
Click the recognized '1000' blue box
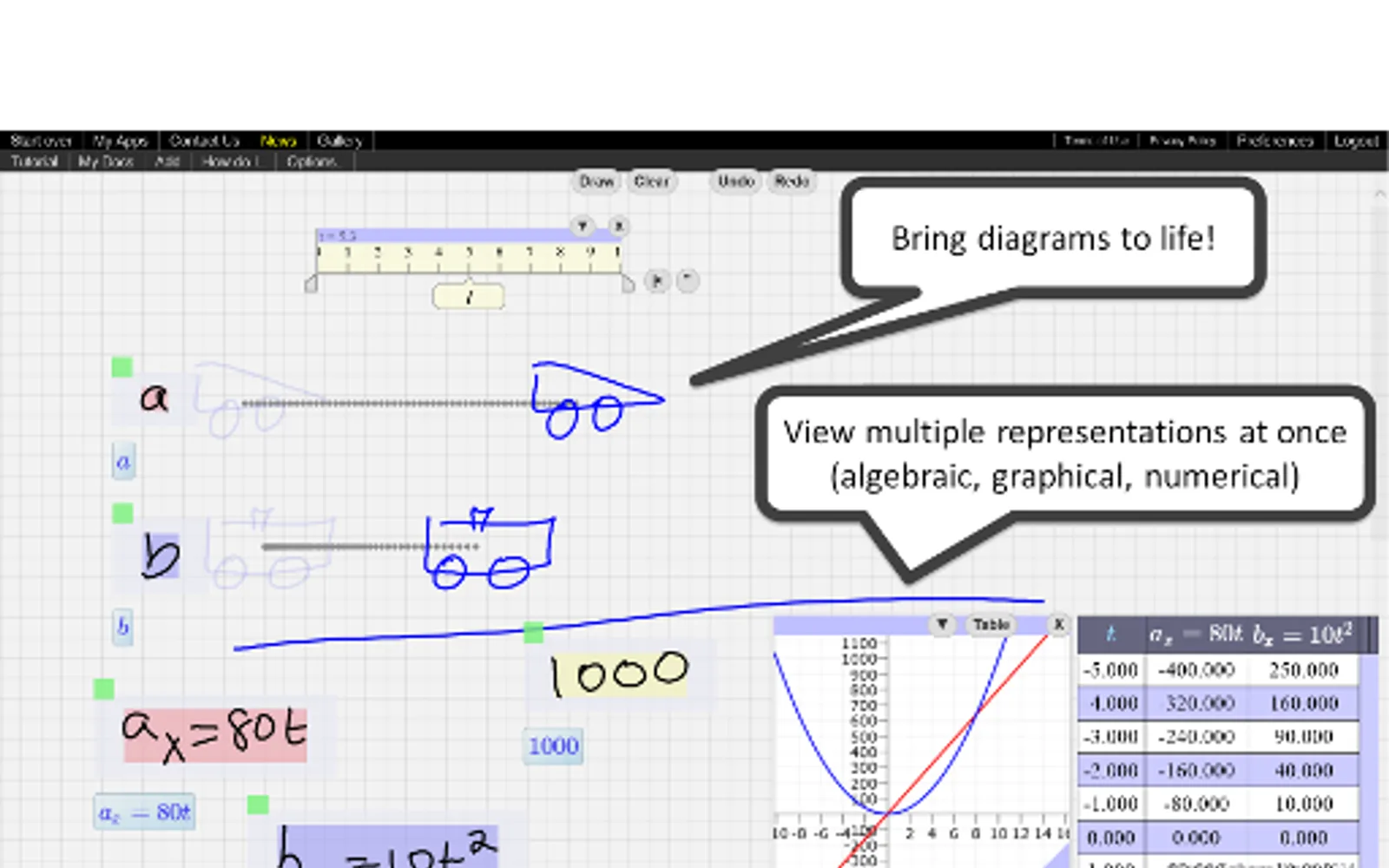[x=553, y=746]
